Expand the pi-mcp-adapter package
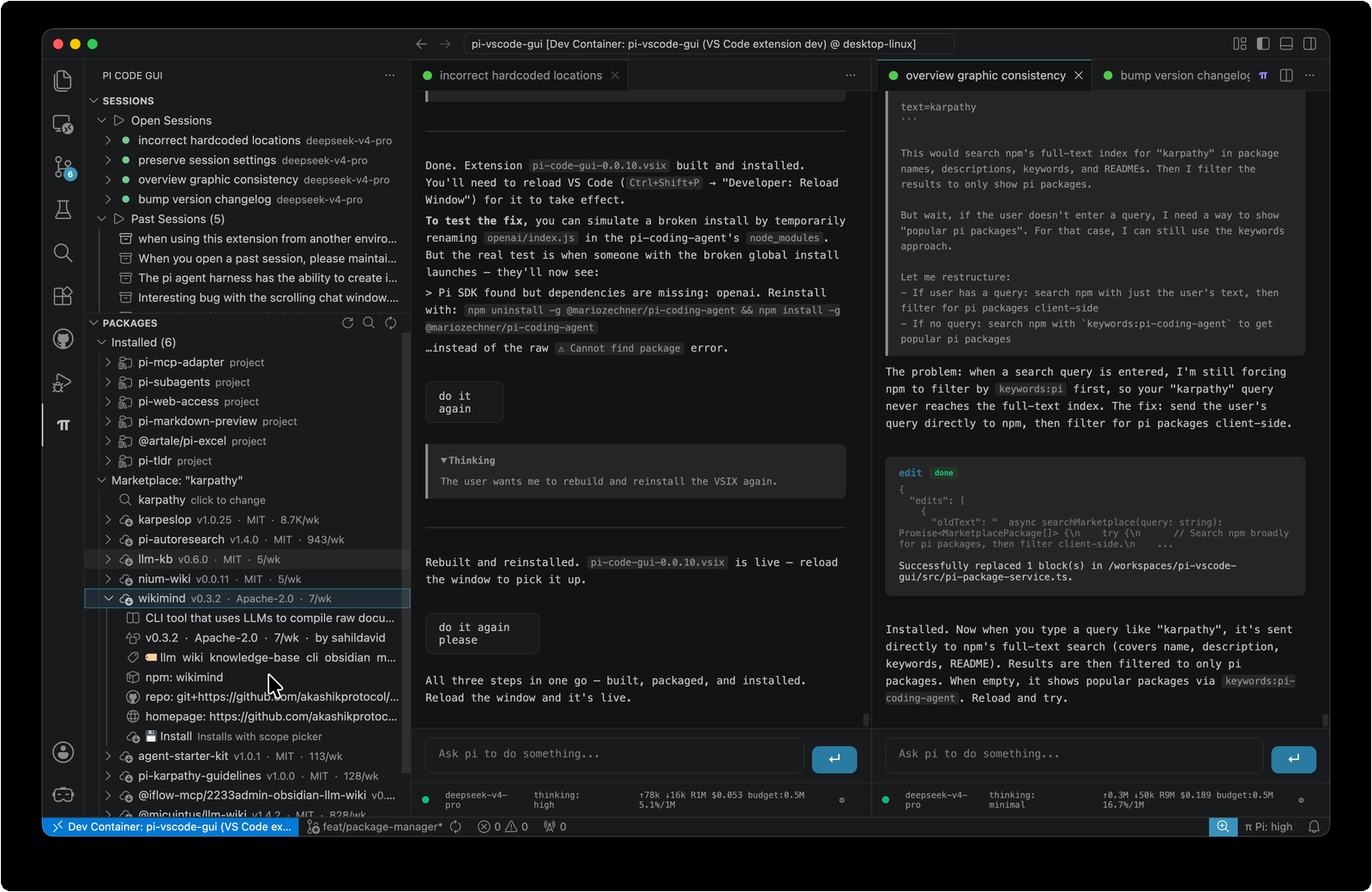Screen dimensions: 1372x892 point(108,362)
